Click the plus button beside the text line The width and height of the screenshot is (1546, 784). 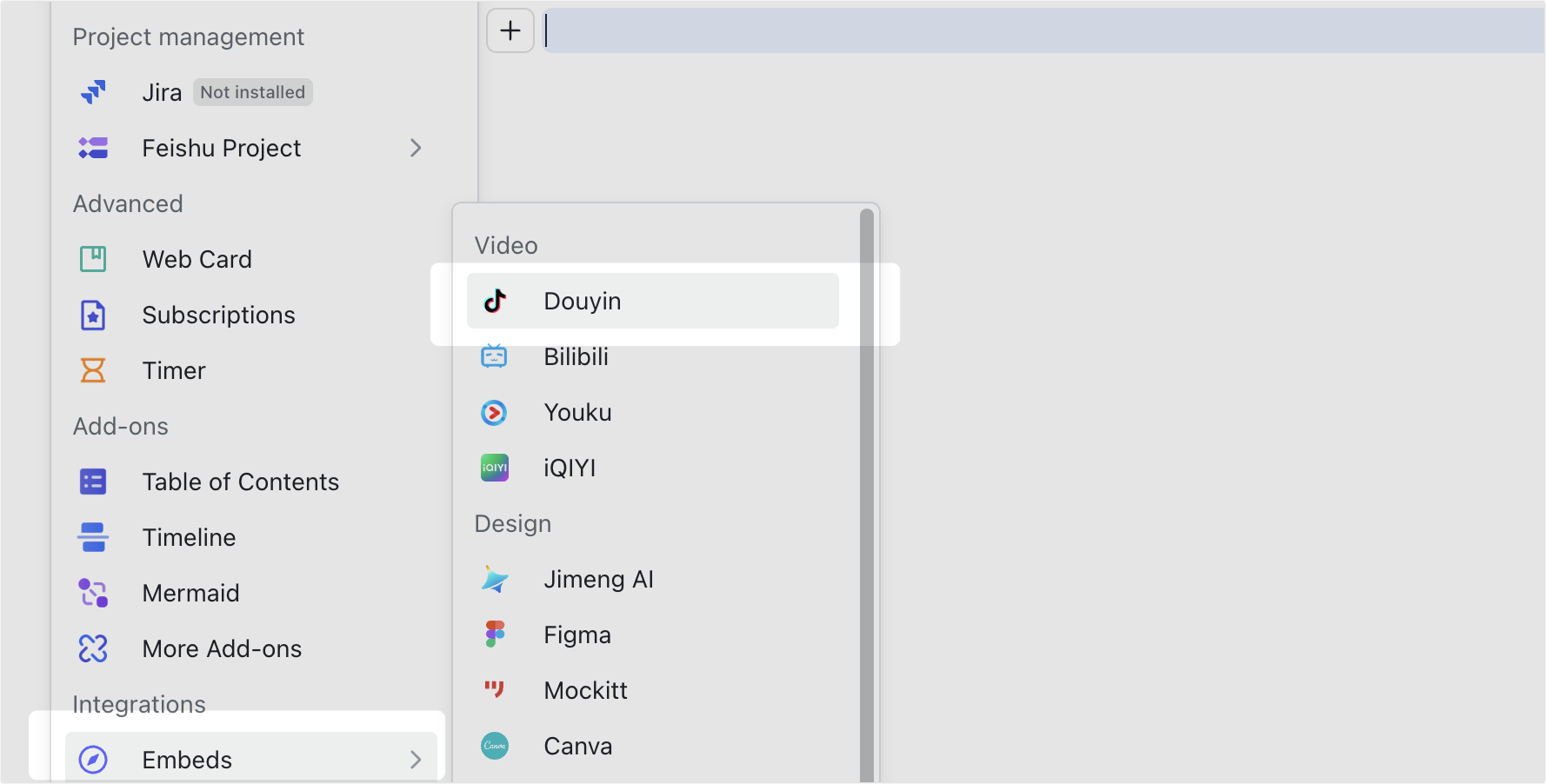[510, 30]
